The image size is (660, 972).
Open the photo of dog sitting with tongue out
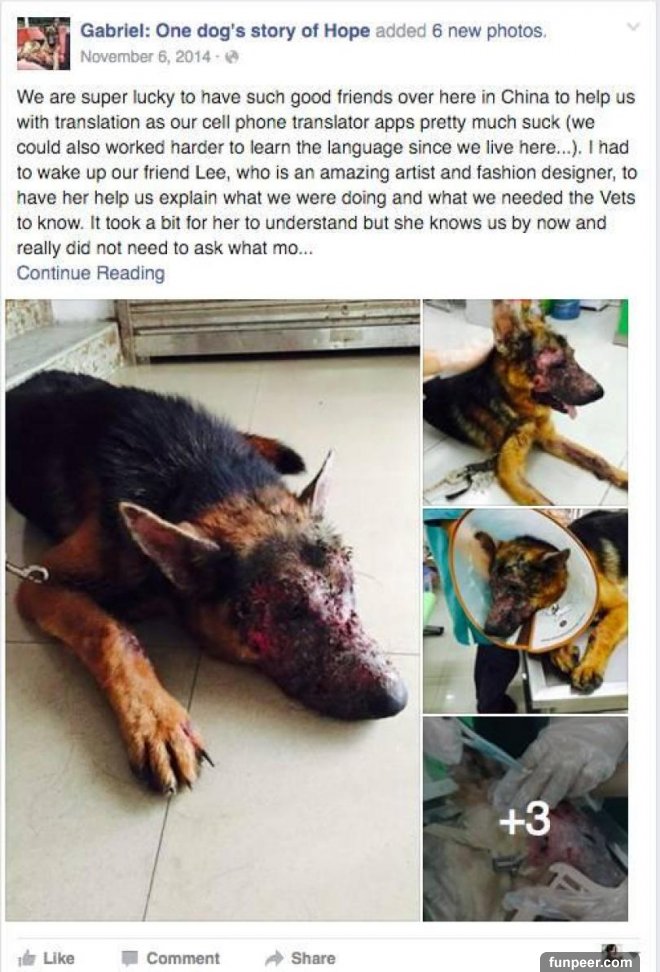(526, 402)
